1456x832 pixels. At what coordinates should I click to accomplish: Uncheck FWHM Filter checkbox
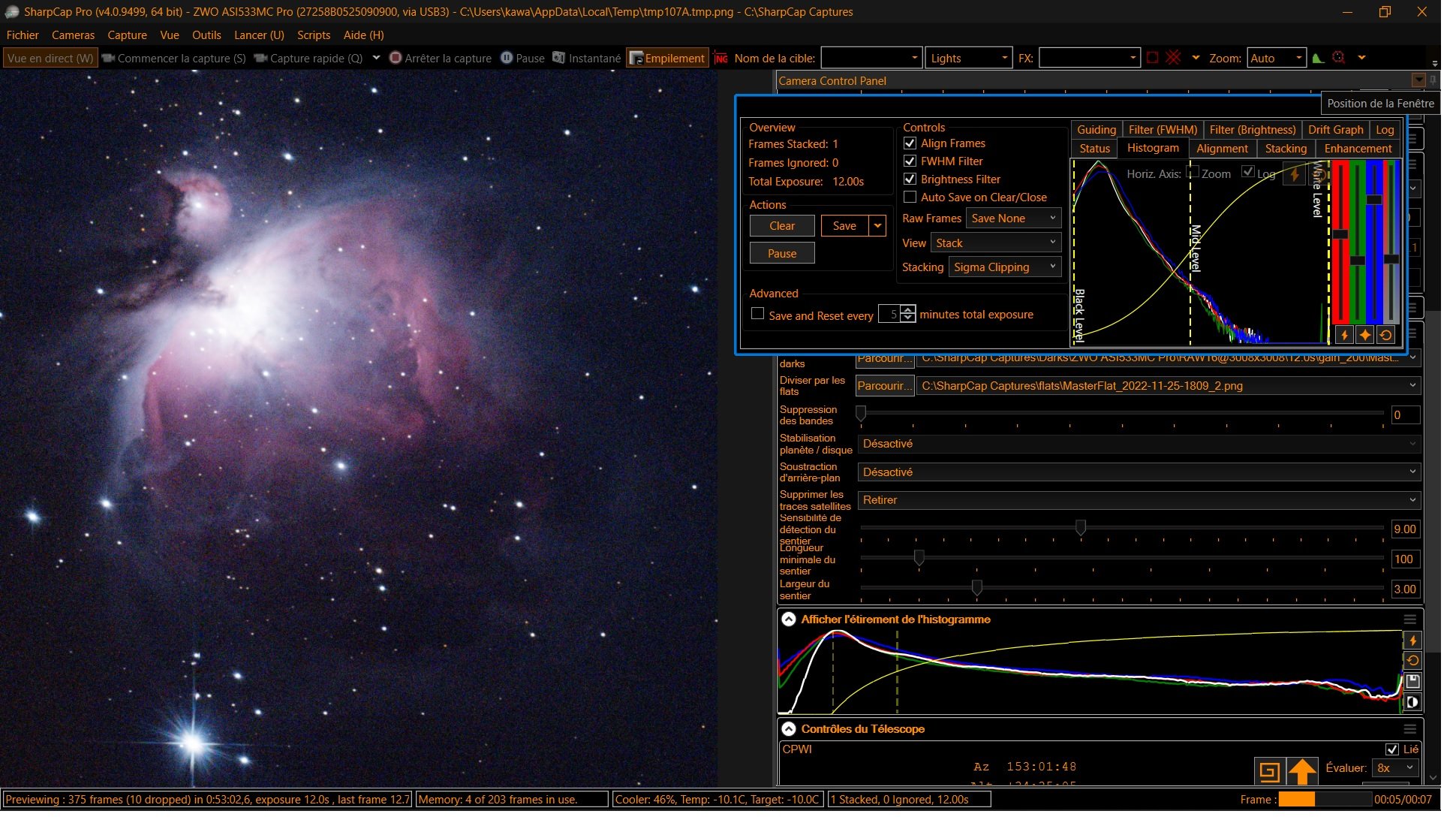pos(910,161)
